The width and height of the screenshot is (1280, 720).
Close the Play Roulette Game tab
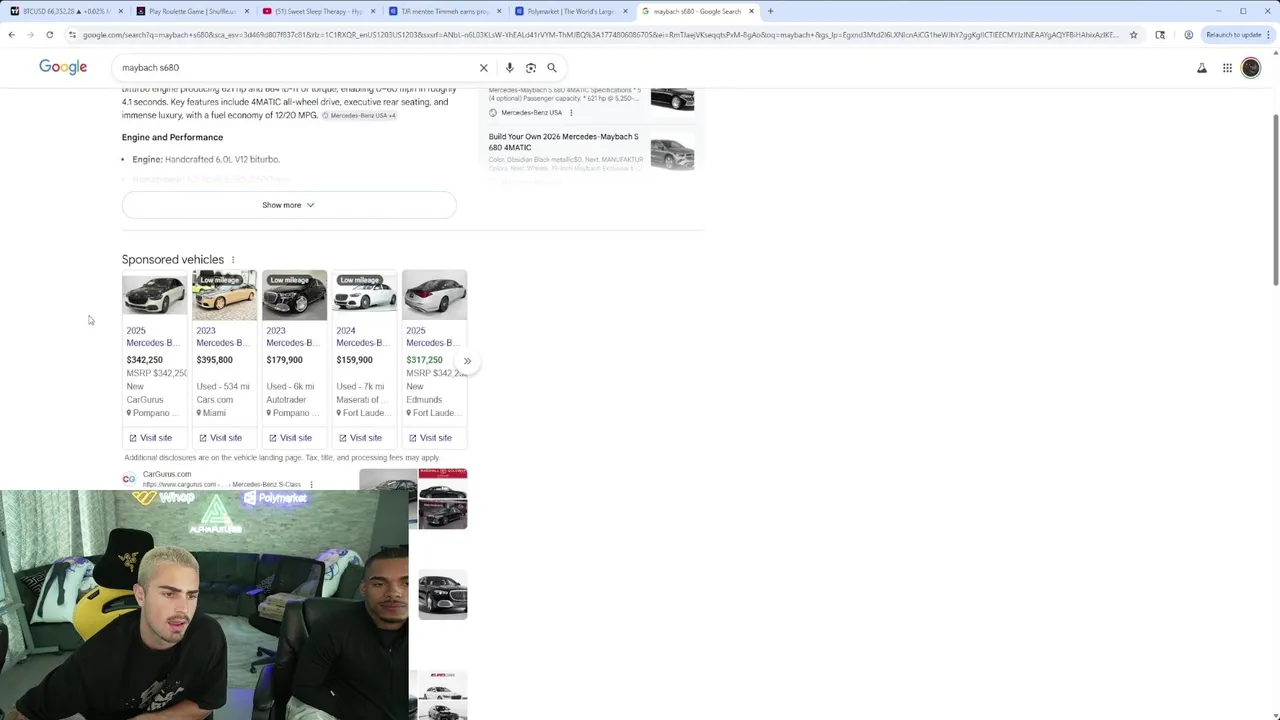[x=246, y=11]
